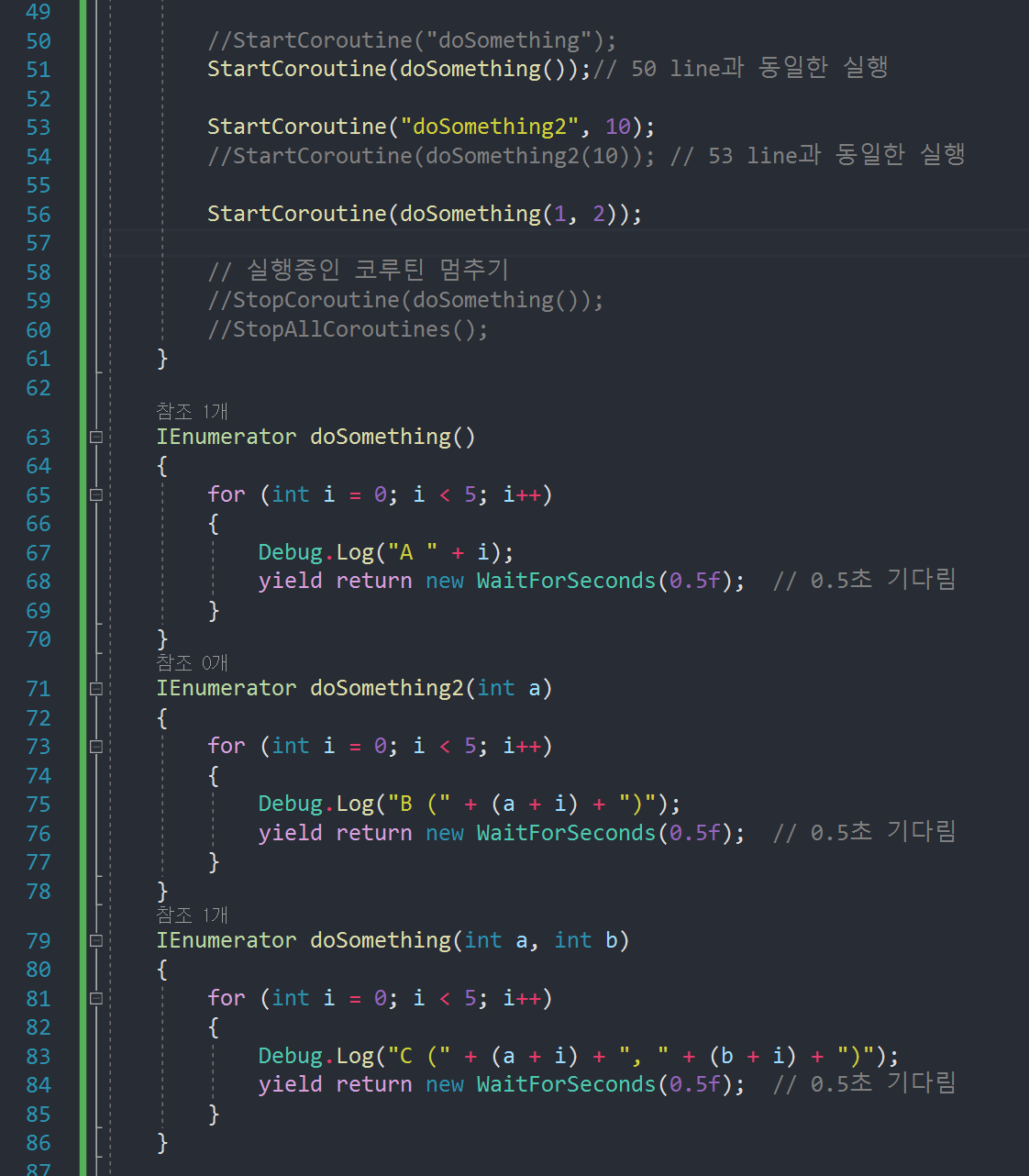Collapse the for loop at line 65
The image size is (1029, 1176).
pos(95,495)
